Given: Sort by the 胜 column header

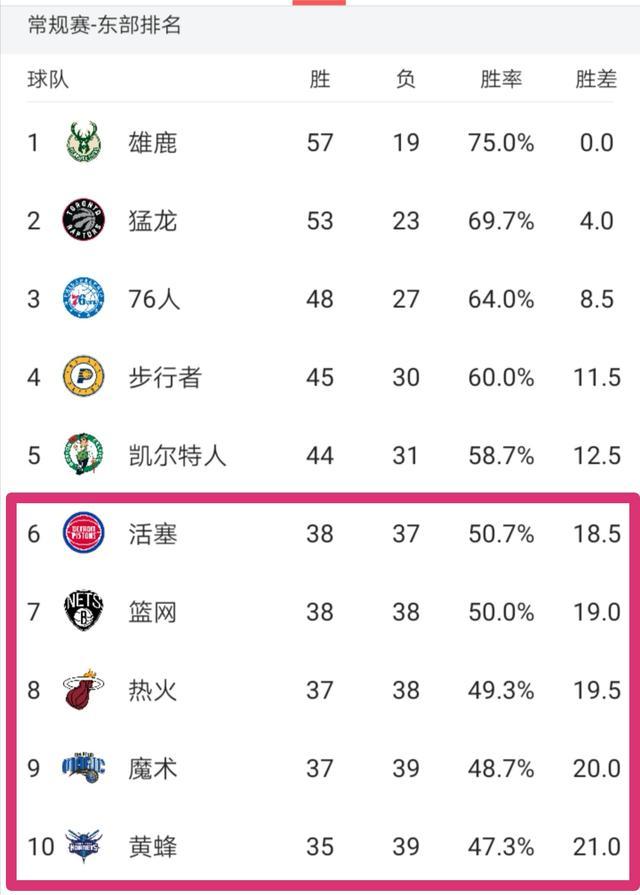Looking at the screenshot, I should (320, 79).
